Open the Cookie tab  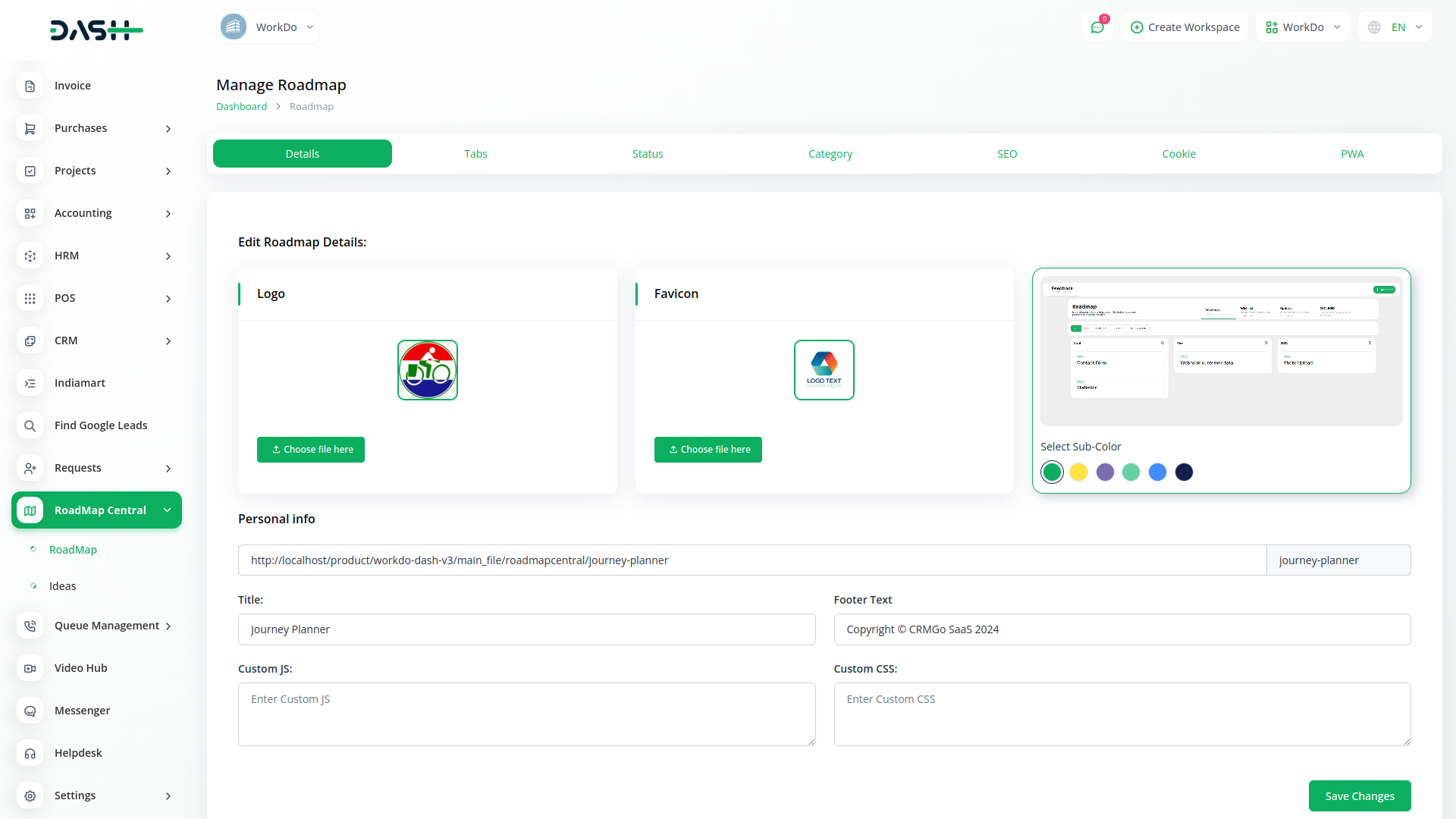pyautogui.click(x=1178, y=154)
